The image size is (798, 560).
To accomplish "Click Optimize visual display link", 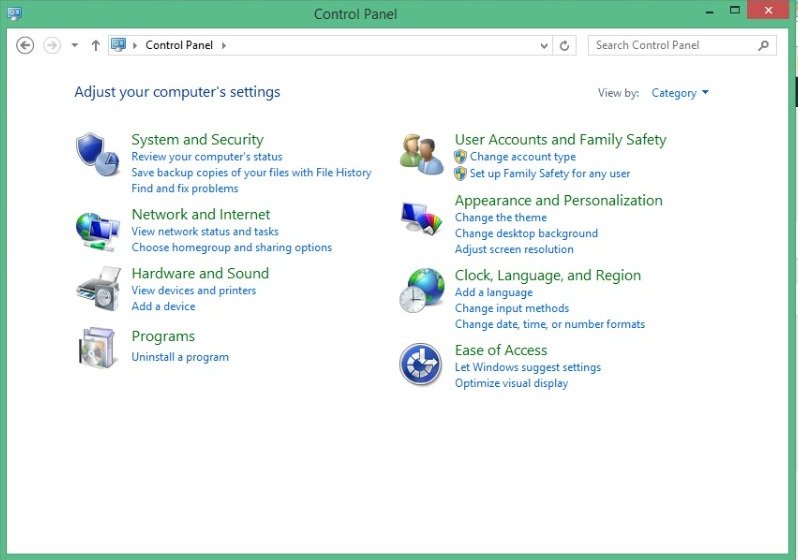I will [511, 383].
